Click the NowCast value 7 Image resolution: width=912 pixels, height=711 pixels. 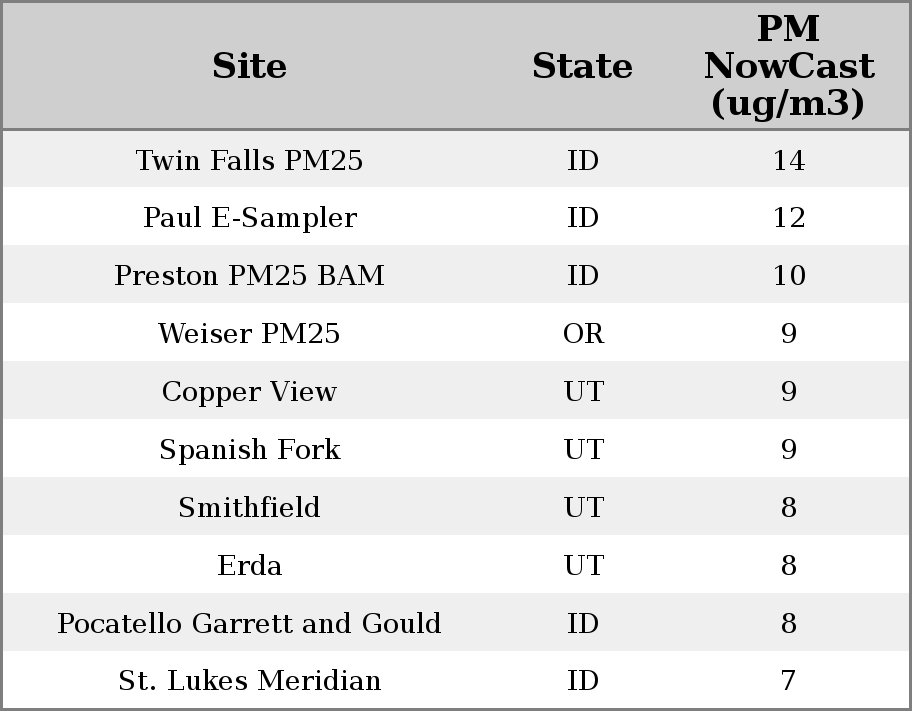pos(788,681)
